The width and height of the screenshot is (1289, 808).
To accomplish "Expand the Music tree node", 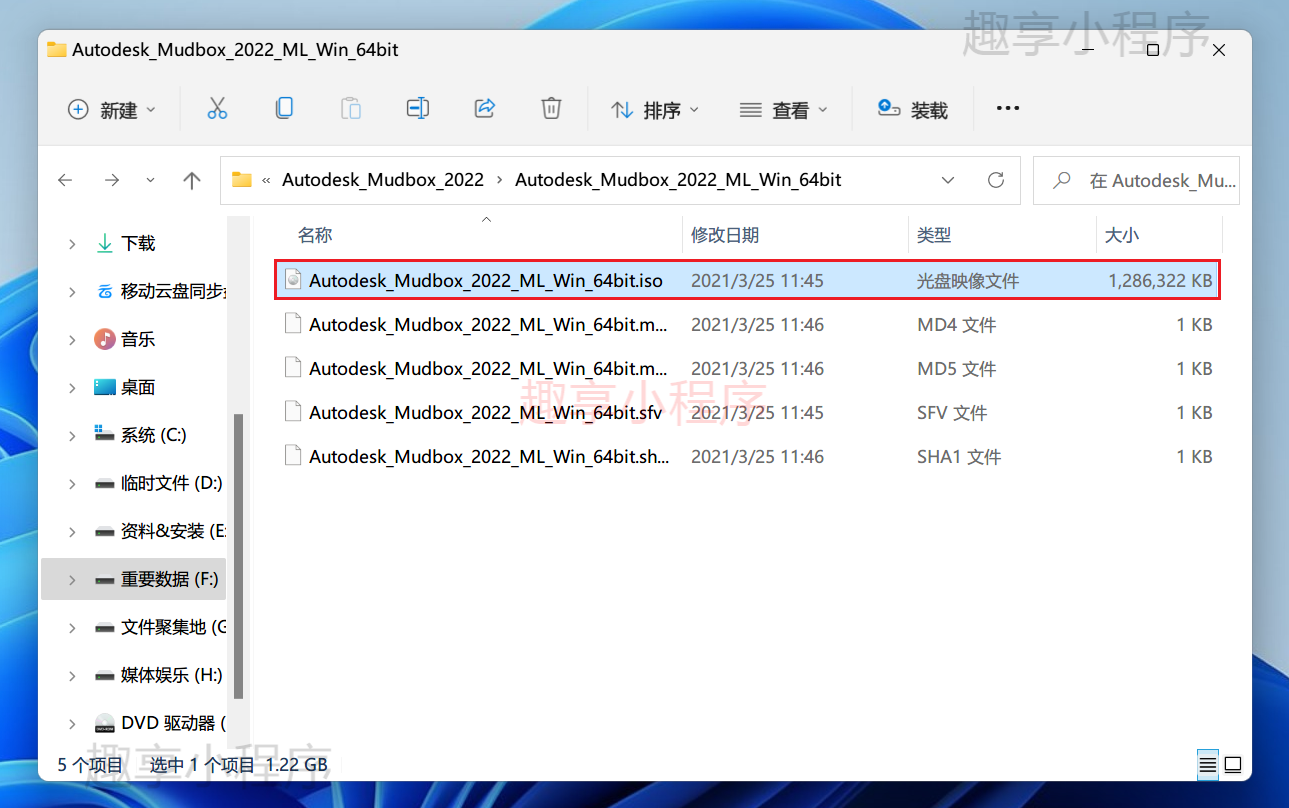I will click(72, 340).
